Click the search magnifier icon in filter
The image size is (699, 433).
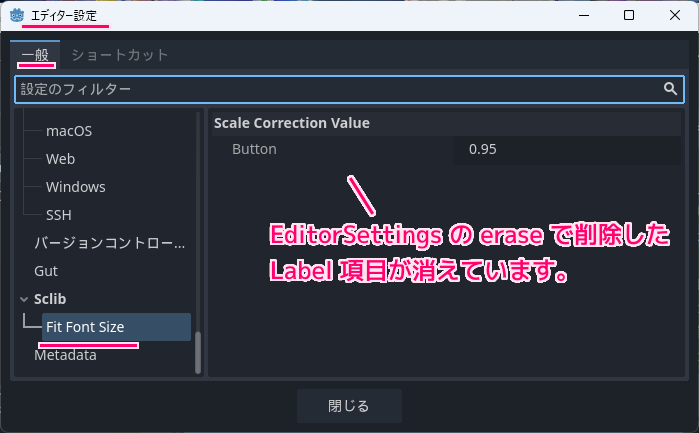click(670, 89)
